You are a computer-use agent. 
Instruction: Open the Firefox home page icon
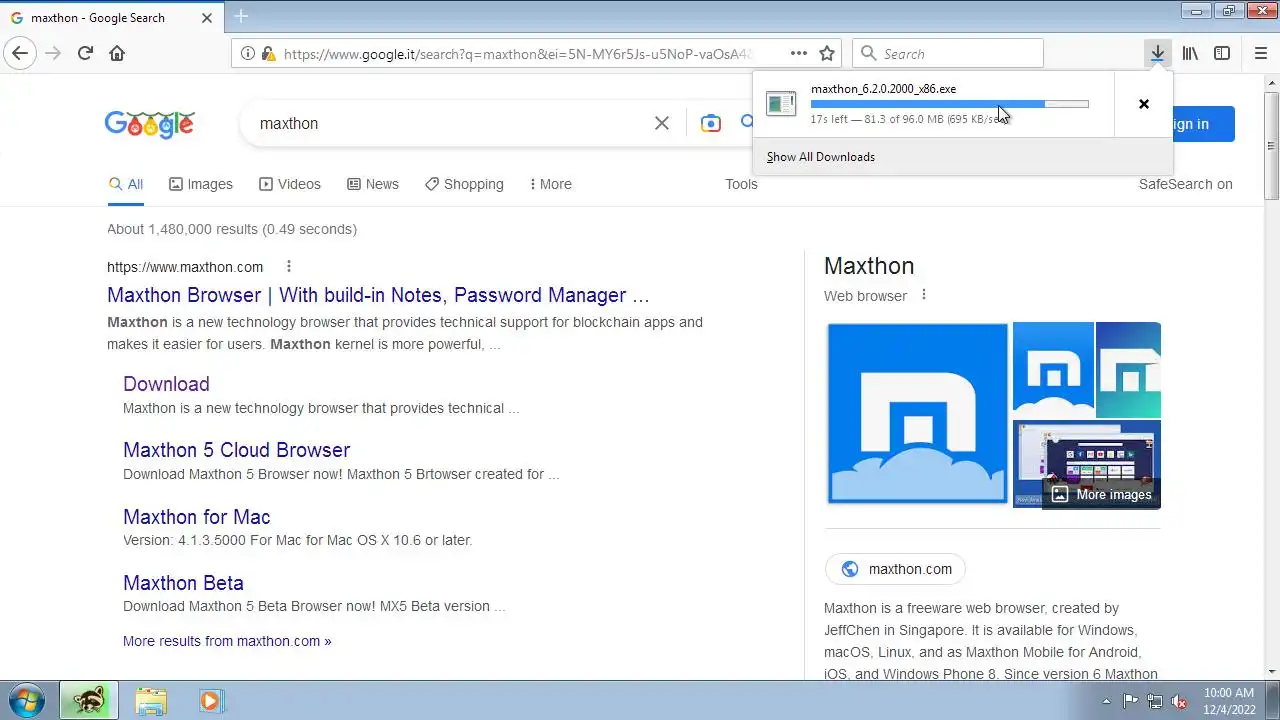[x=117, y=53]
